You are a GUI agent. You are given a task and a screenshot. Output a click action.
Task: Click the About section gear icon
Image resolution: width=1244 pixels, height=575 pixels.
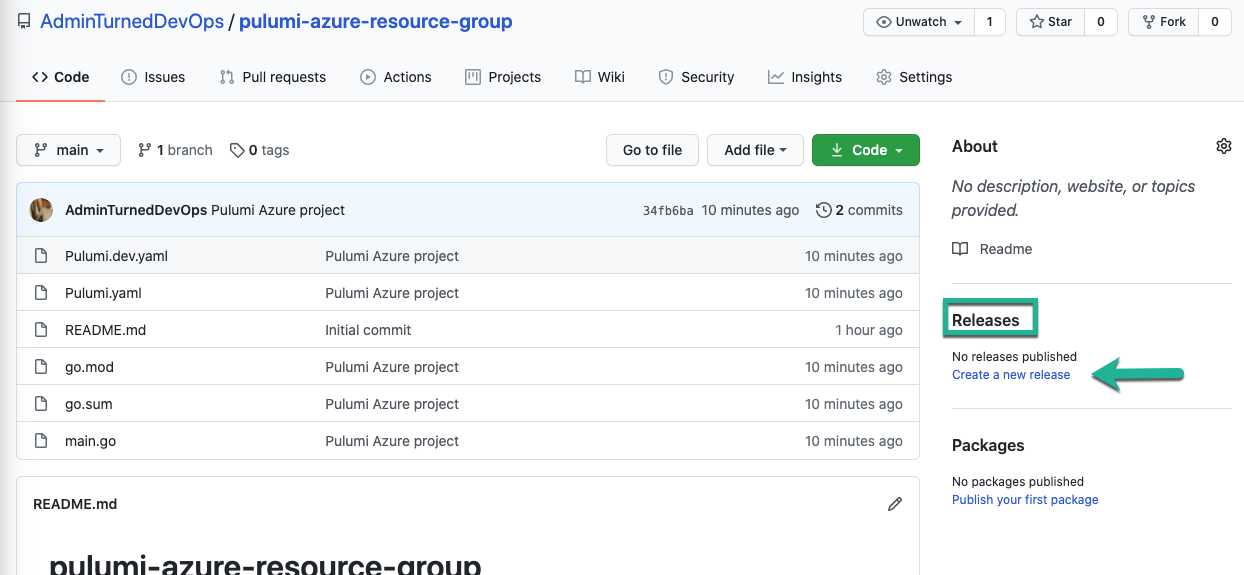pos(1223,146)
